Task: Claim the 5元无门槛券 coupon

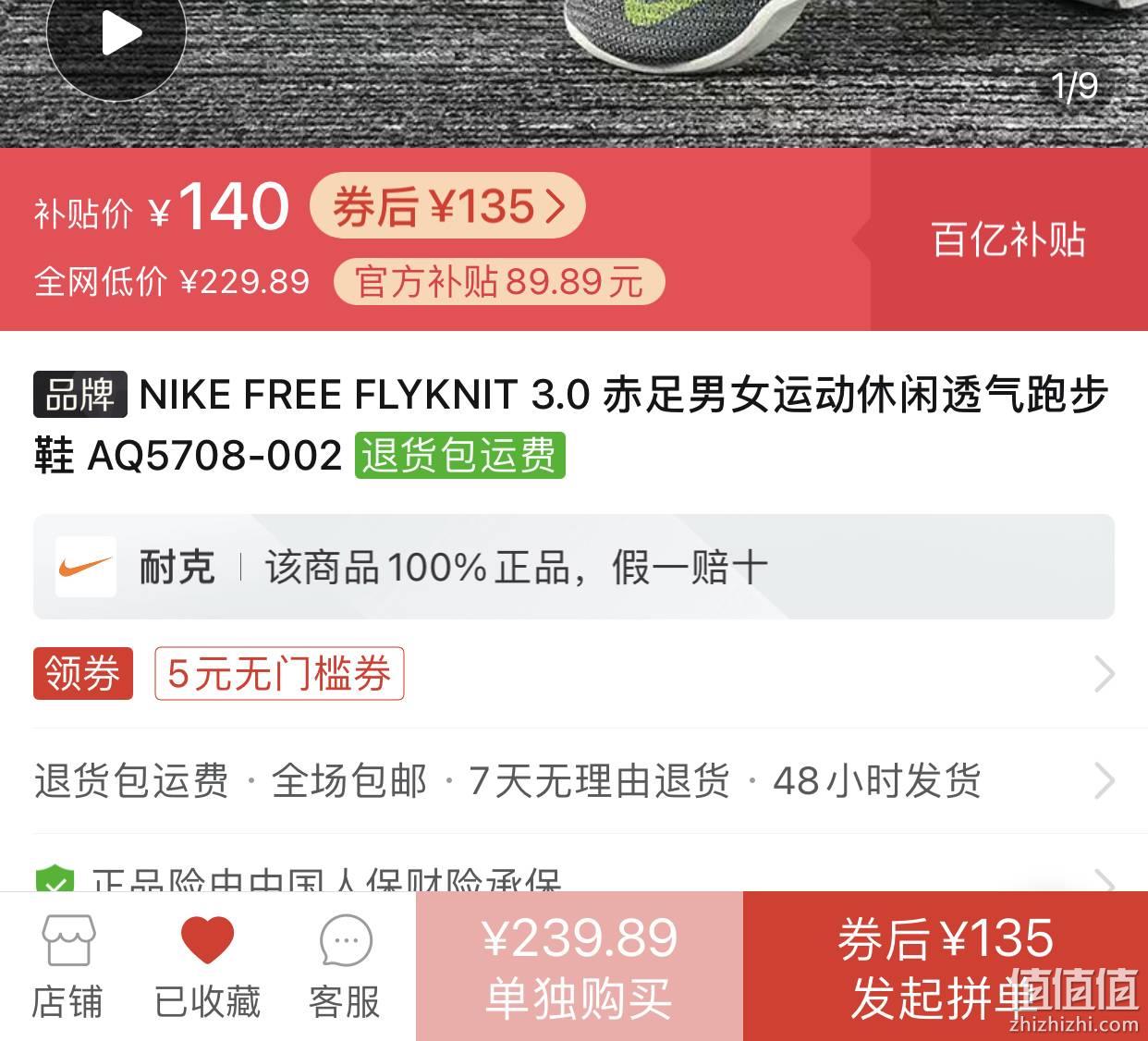Action: click(x=279, y=673)
